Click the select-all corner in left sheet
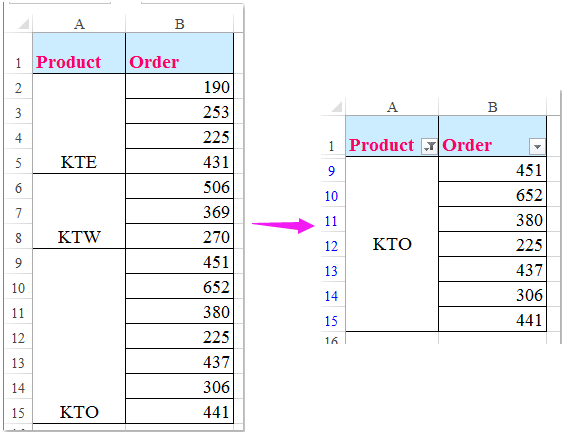The width and height of the screenshot is (564, 435). [x=19, y=24]
